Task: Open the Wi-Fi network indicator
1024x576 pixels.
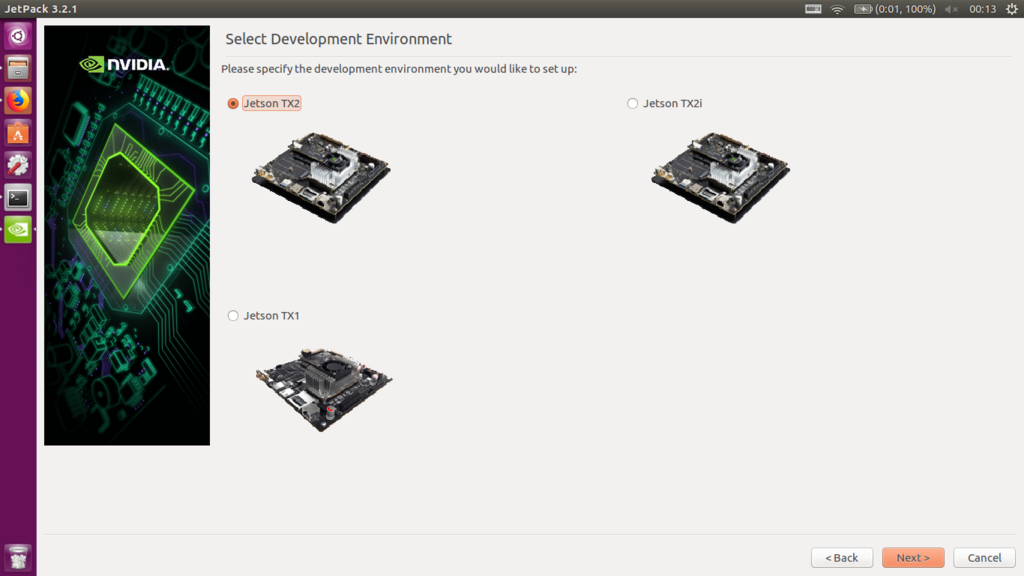Action: [837, 9]
